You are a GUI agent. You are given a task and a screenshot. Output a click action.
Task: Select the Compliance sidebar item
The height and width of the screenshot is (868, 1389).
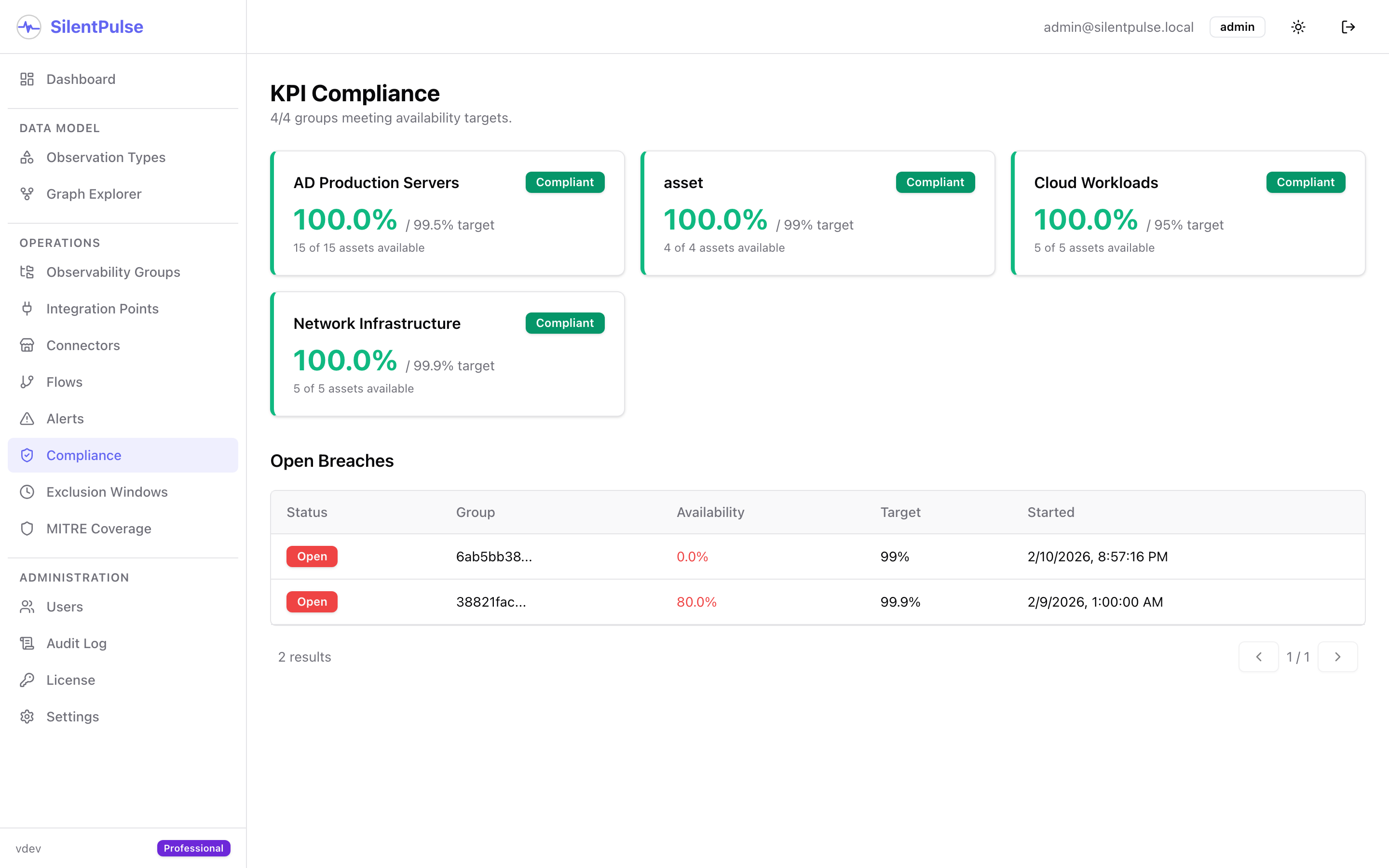tap(123, 455)
